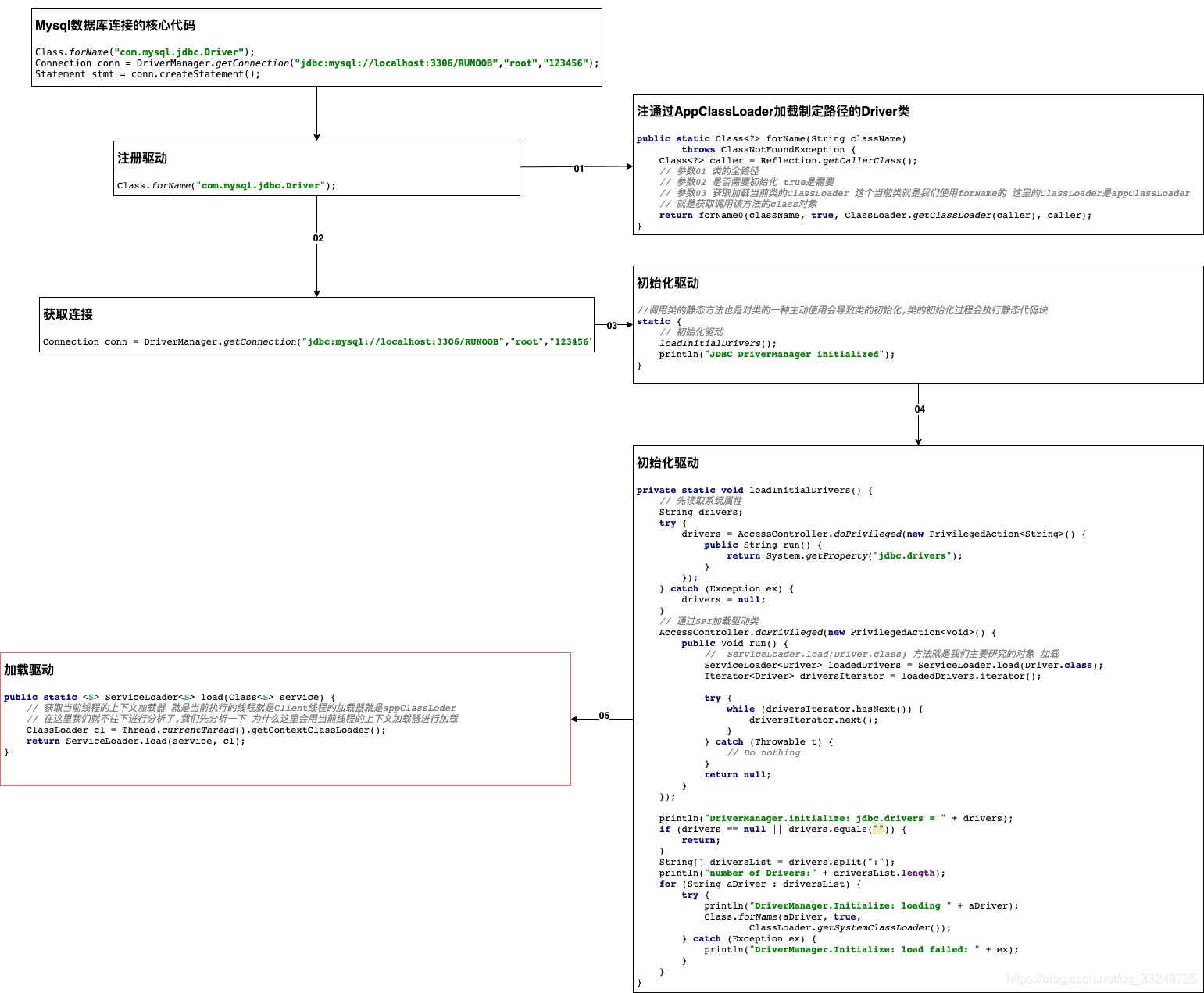Click "Iterator<Driver> driversIterator = ..." line
The width and height of the screenshot is (1204, 993).
coord(873,676)
